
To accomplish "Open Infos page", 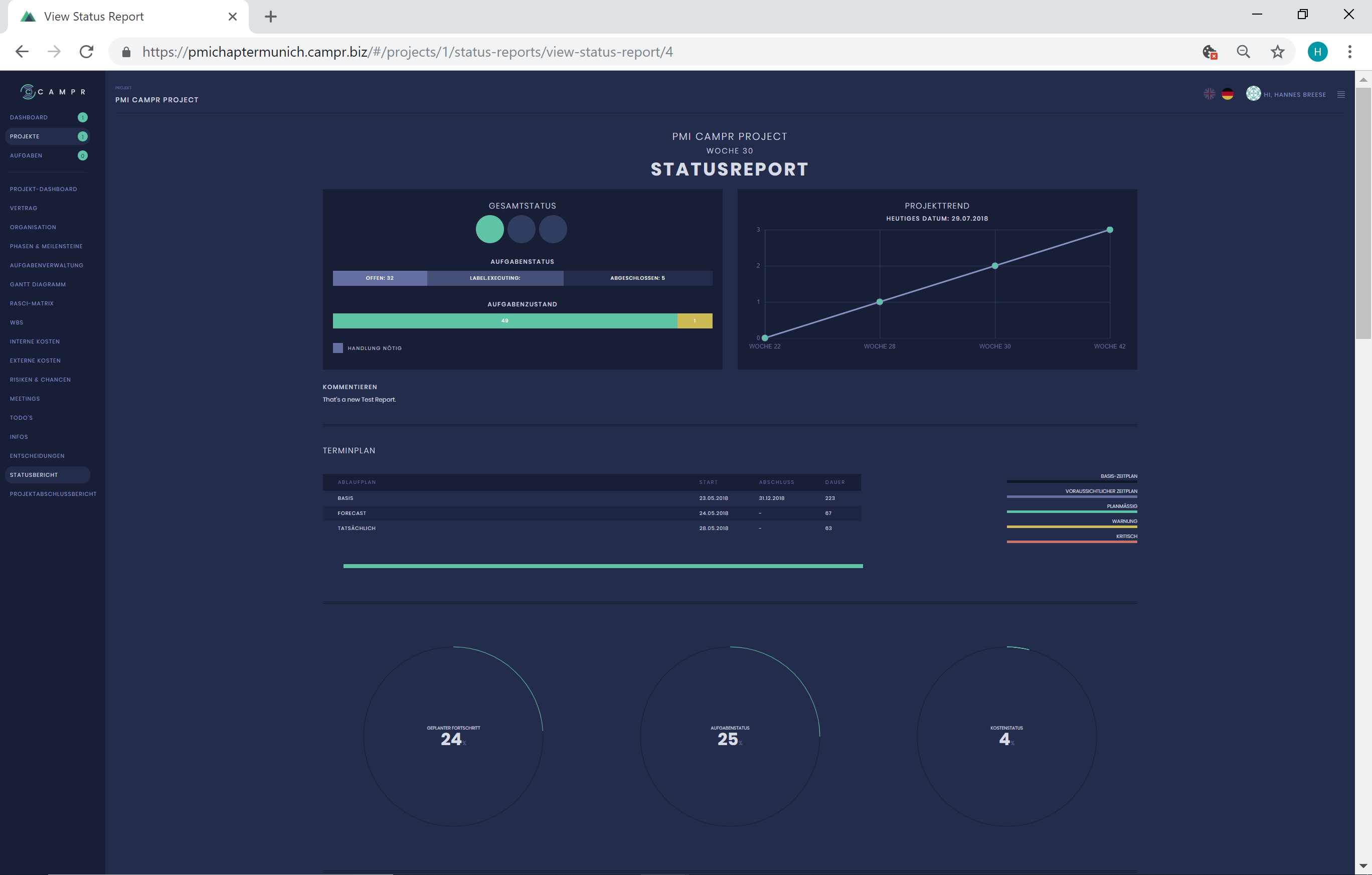I will point(19,437).
